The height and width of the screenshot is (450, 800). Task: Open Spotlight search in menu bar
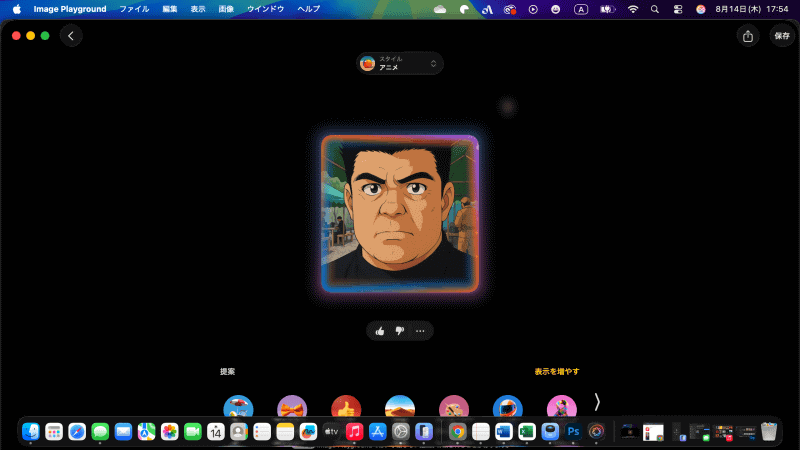pyautogui.click(x=655, y=9)
